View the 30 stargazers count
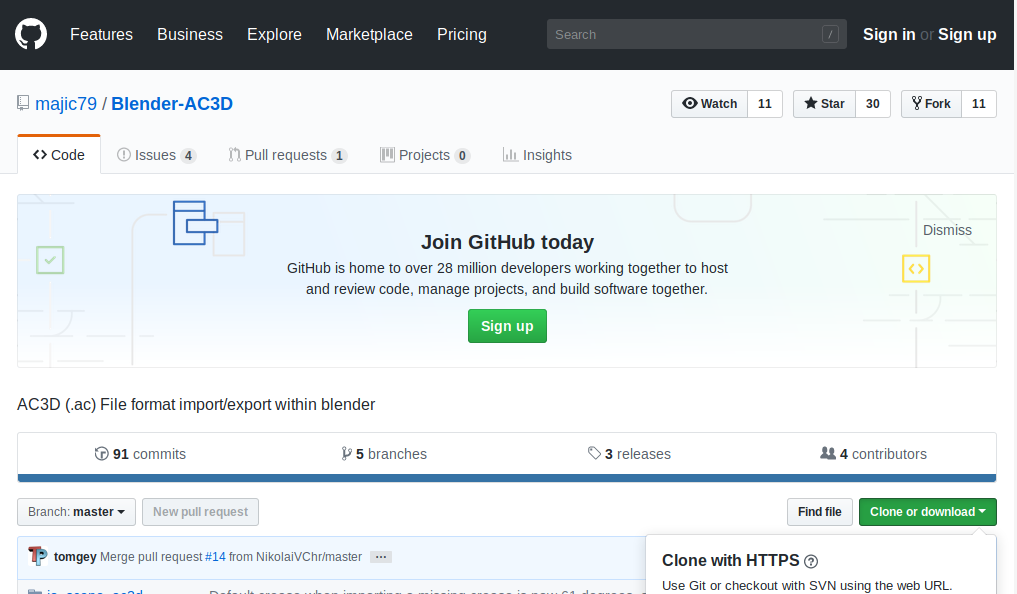The width and height of the screenshot is (1017, 594). click(872, 104)
